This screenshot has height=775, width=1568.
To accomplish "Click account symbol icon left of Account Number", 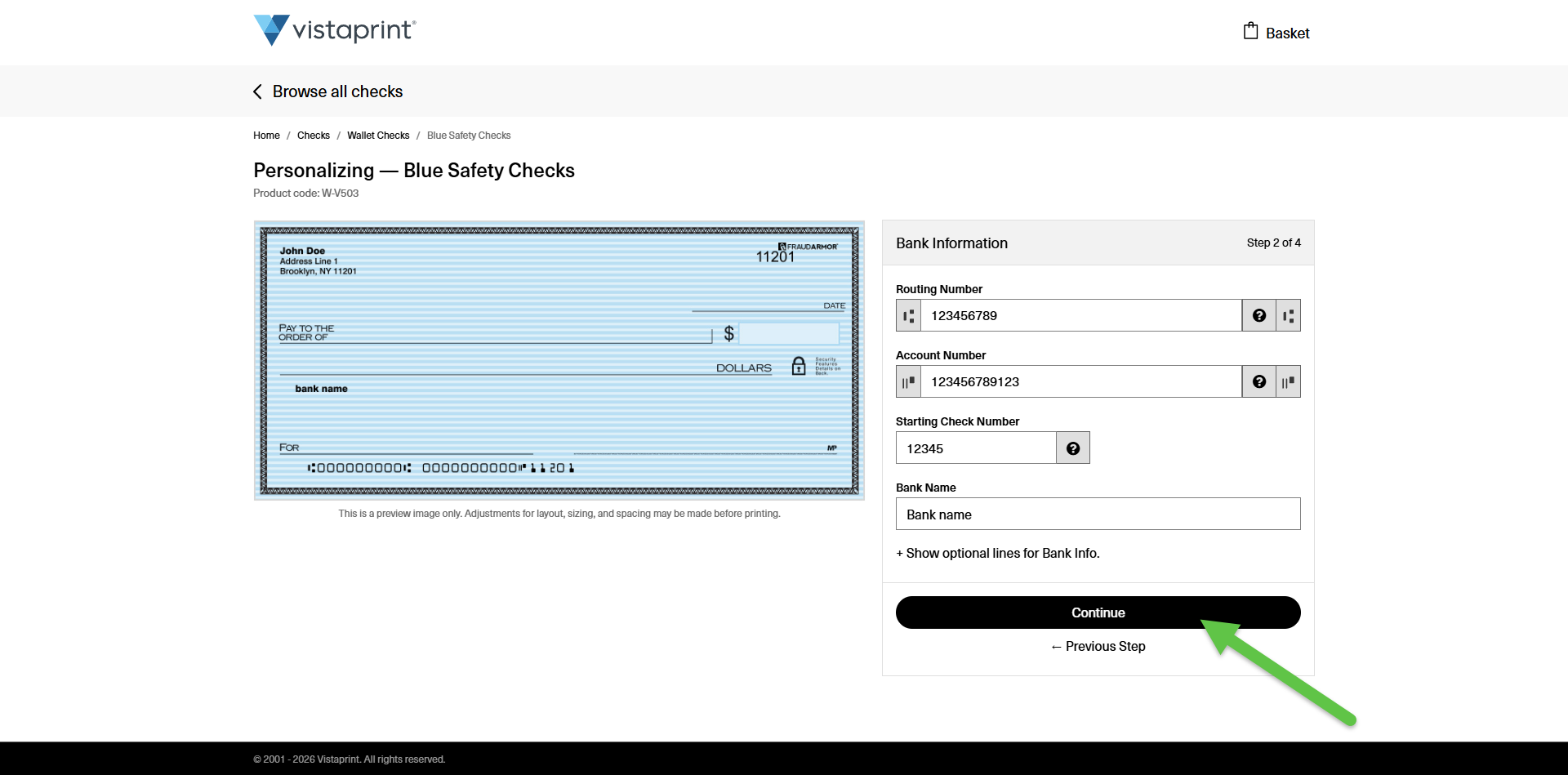I will coord(909,381).
